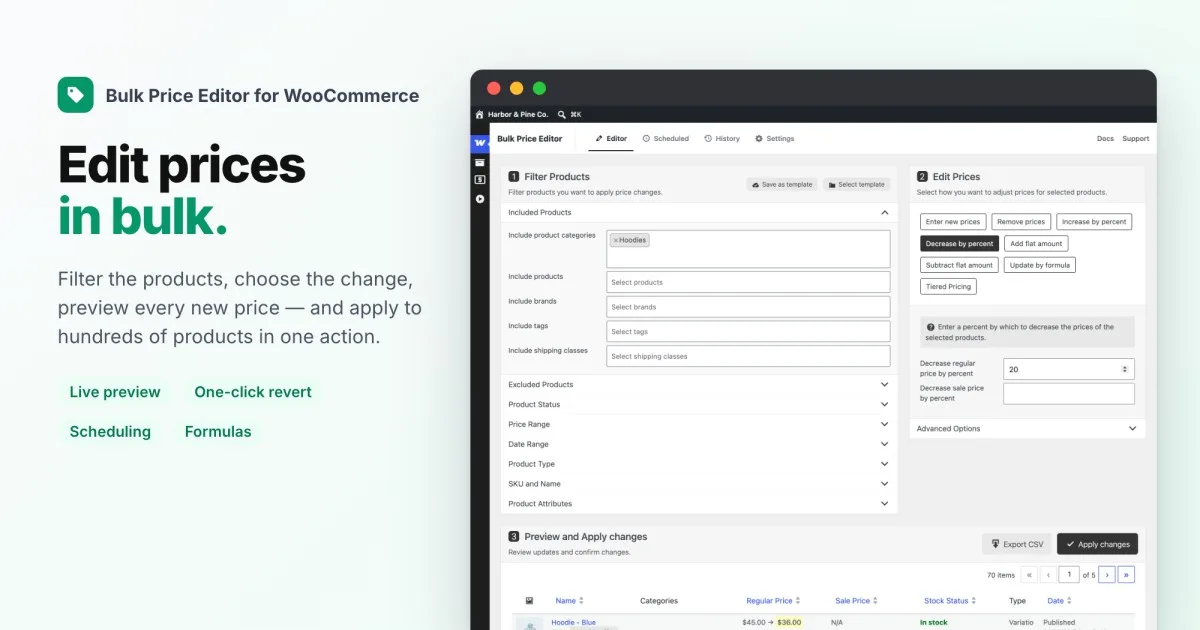Screen dimensions: 1200x630
Task: Expand the Date Range section
Action: point(698,444)
